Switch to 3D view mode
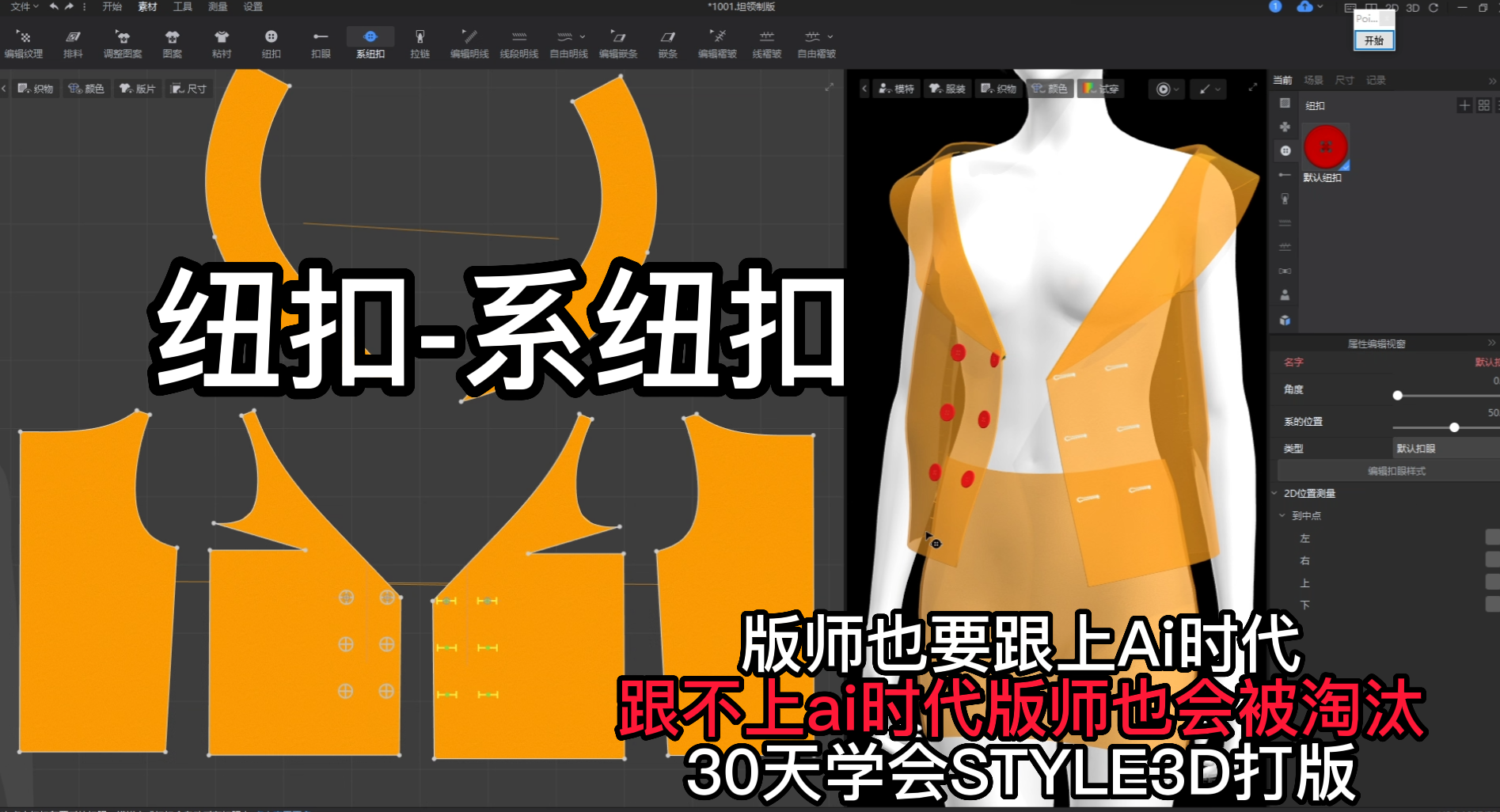 (x=1413, y=8)
